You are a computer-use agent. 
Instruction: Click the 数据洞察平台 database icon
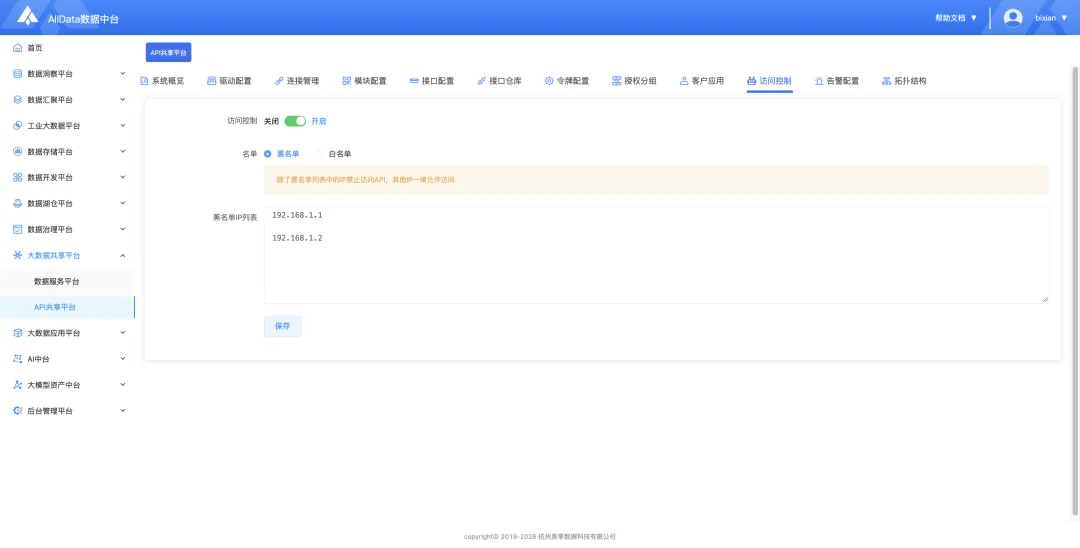pos(18,74)
